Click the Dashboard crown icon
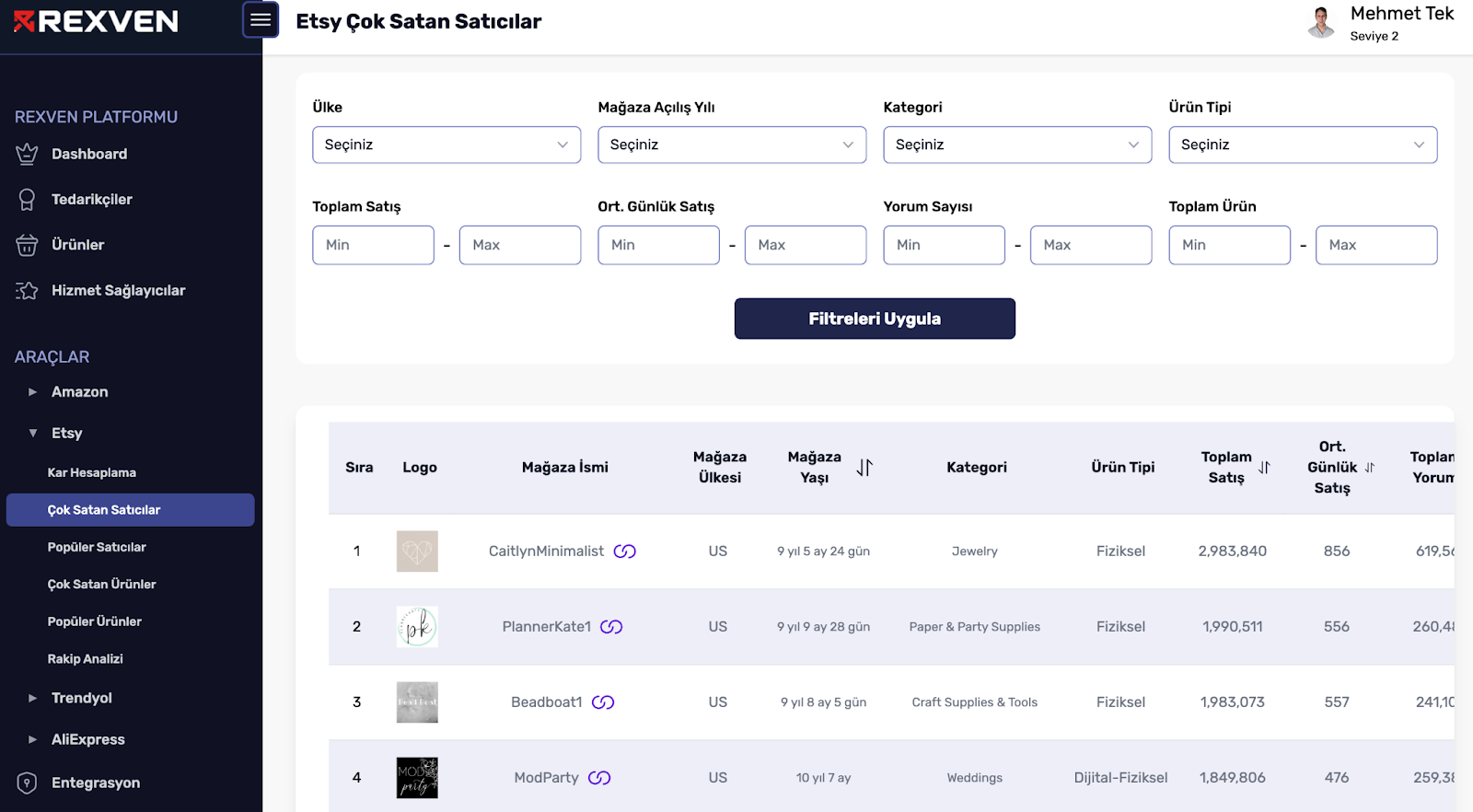The height and width of the screenshot is (812, 1473). coord(27,154)
